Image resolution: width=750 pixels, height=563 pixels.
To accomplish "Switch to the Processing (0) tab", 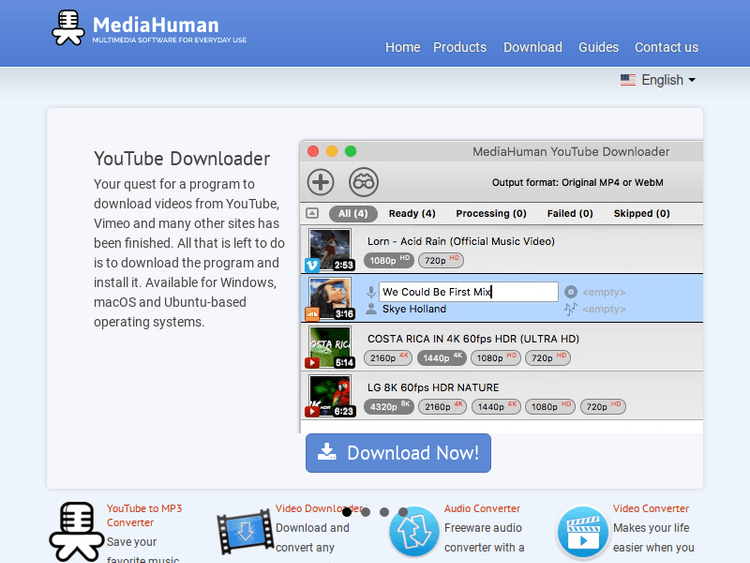I will (491, 213).
